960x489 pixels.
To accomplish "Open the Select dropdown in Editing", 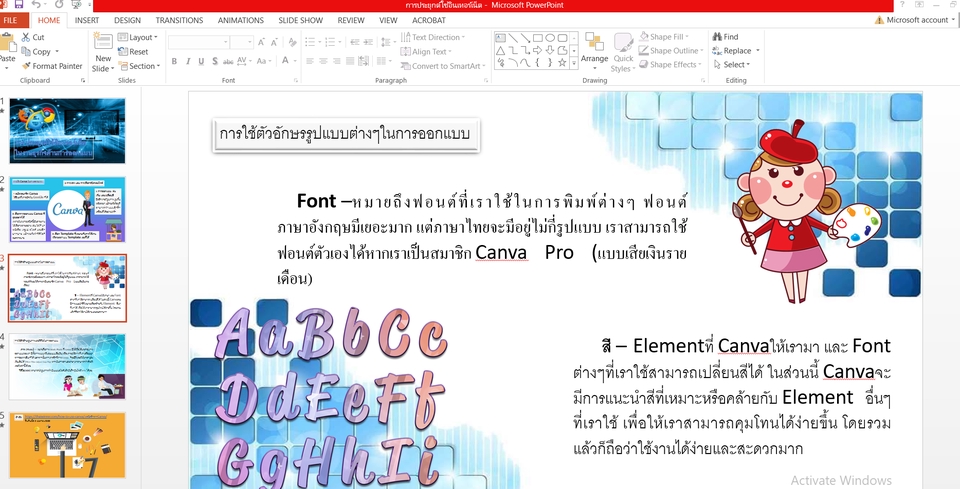I will click(732, 65).
